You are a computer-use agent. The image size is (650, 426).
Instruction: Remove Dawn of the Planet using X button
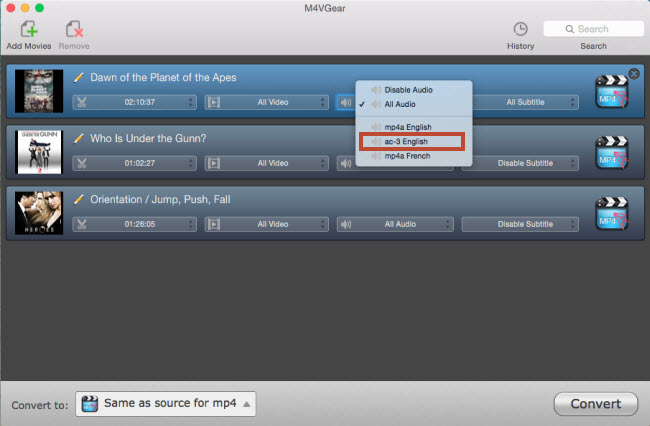pos(633,72)
